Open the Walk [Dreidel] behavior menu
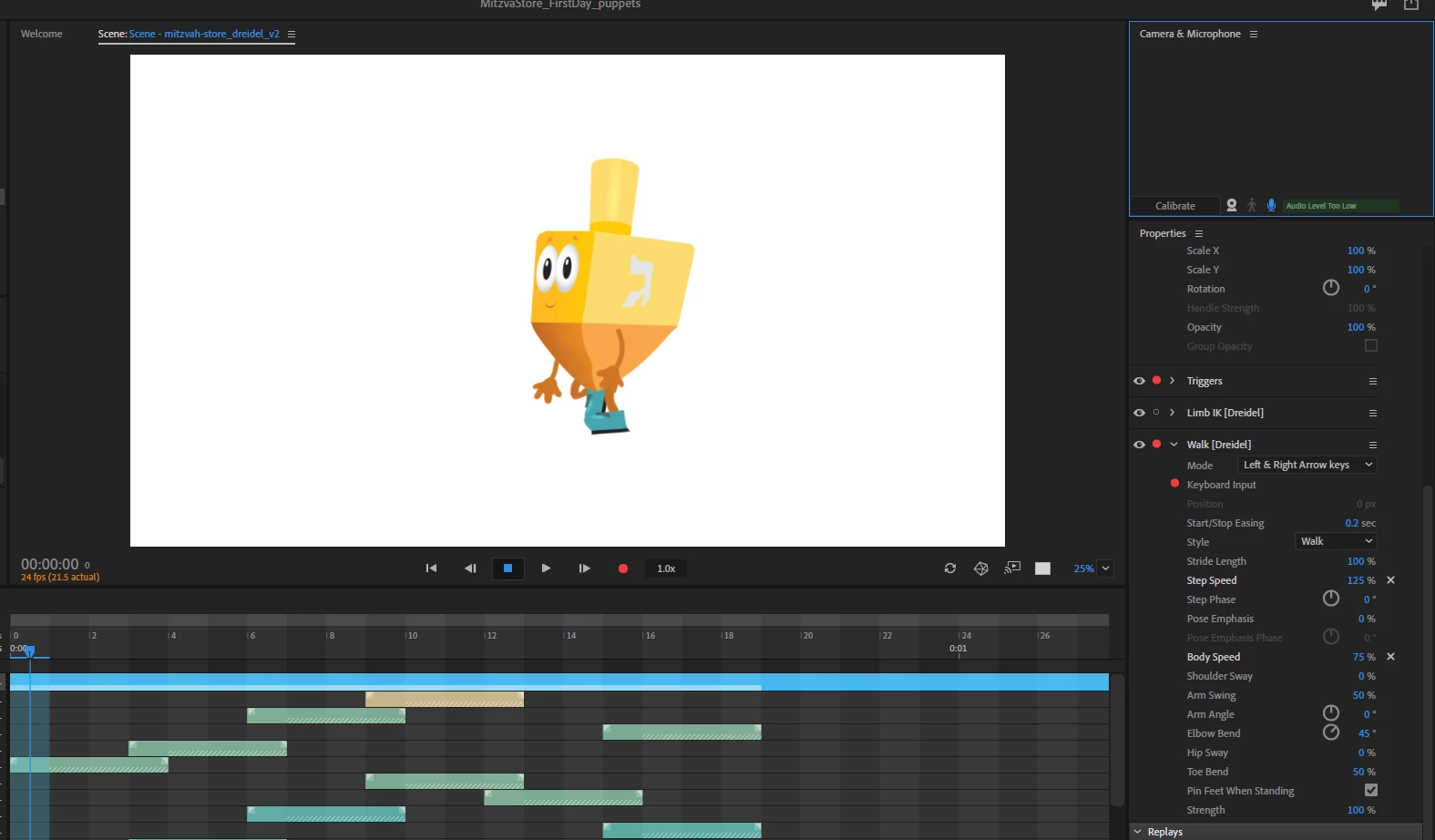Image resolution: width=1435 pixels, height=840 pixels. pyautogui.click(x=1373, y=446)
